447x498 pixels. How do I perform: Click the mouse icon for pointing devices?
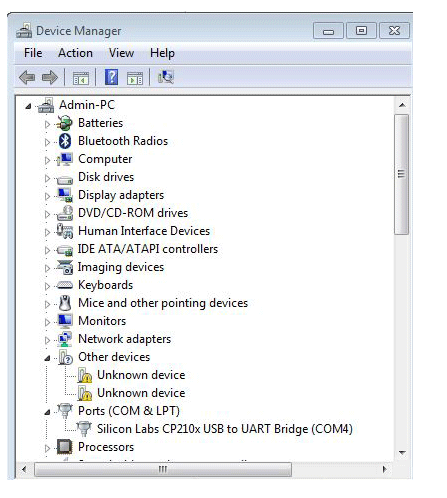(65, 303)
